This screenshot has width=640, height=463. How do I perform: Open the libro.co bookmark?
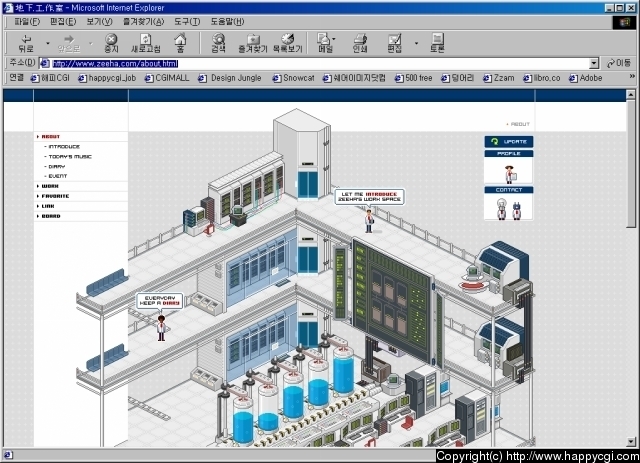tap(542, 78)
